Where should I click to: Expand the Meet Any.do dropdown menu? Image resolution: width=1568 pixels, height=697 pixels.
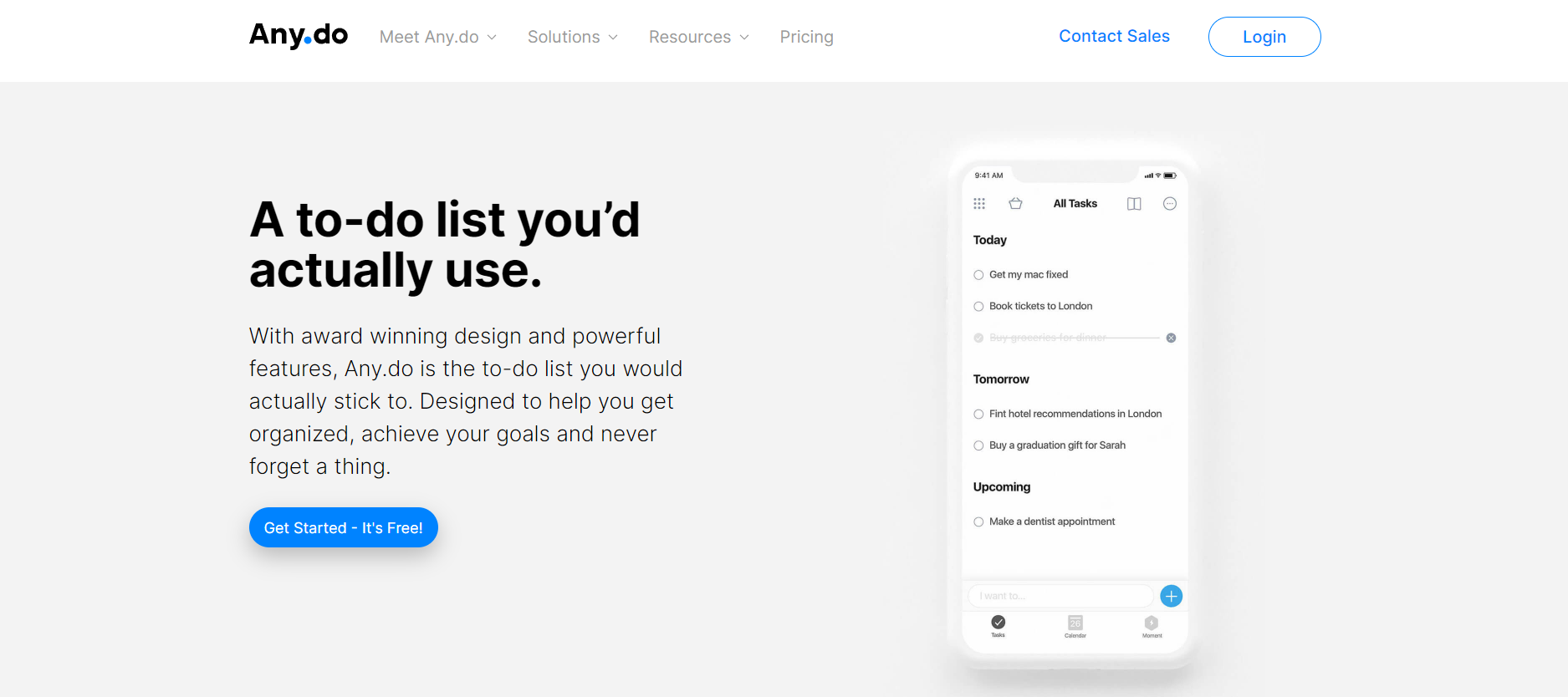click(437, 37)
